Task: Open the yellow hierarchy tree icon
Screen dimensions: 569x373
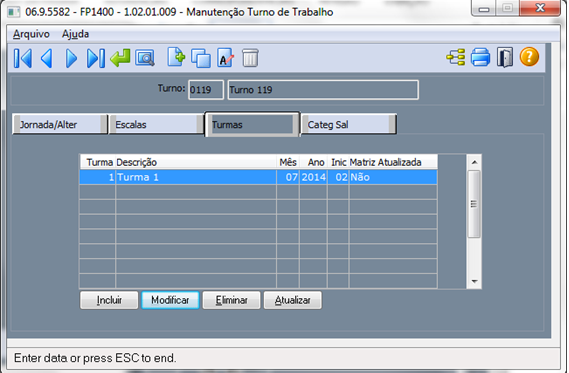Action: pyautogui.click(x=456, y=58)
